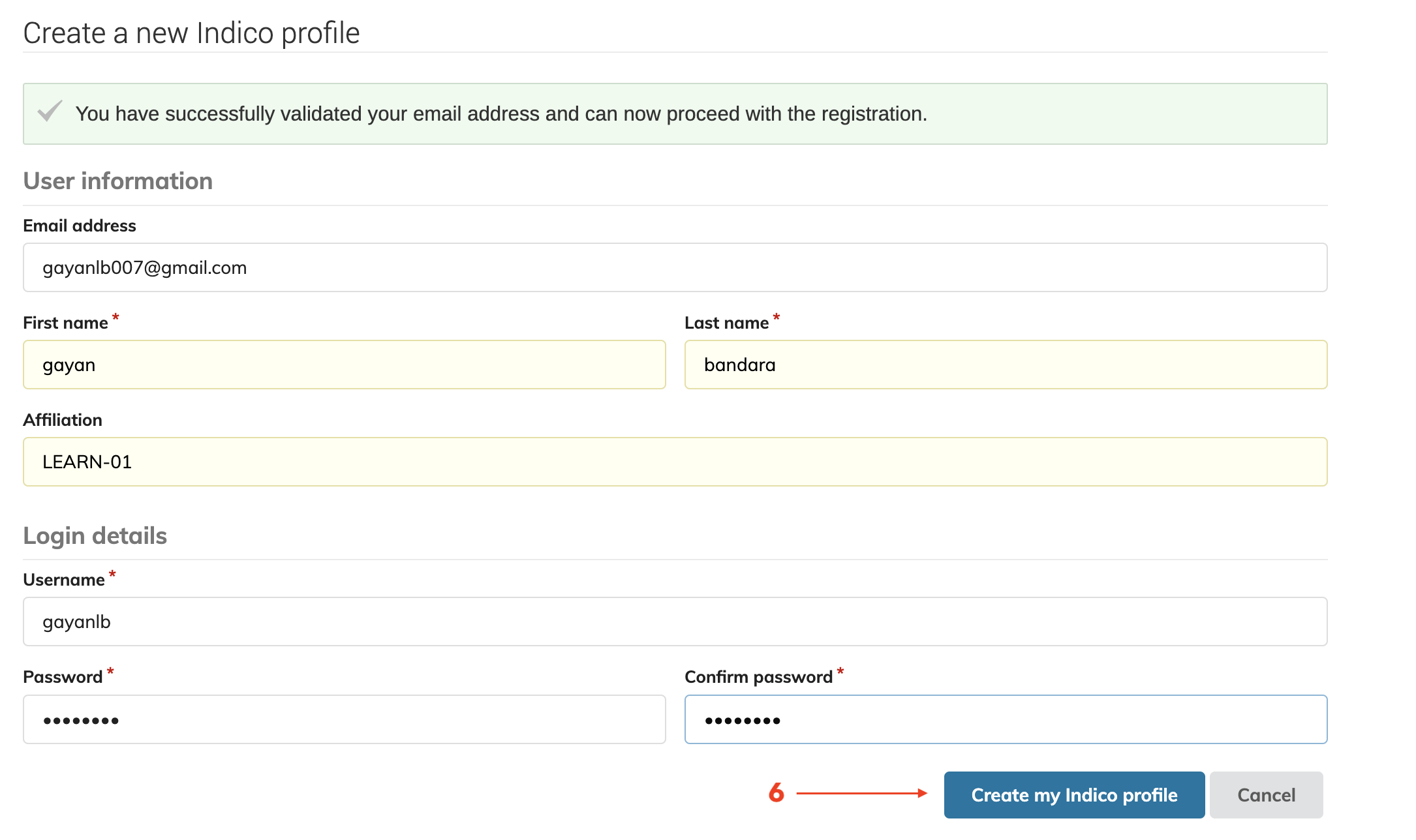Click the success checkmark icon

click(x=50, y=112)
